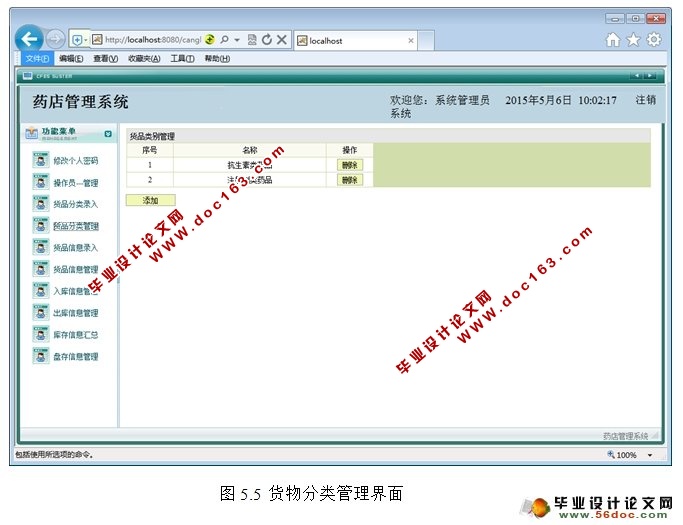The height and width of the screenshot is (525, 683).
Task: Click the 名称 column header
Action: pos(250,150)
